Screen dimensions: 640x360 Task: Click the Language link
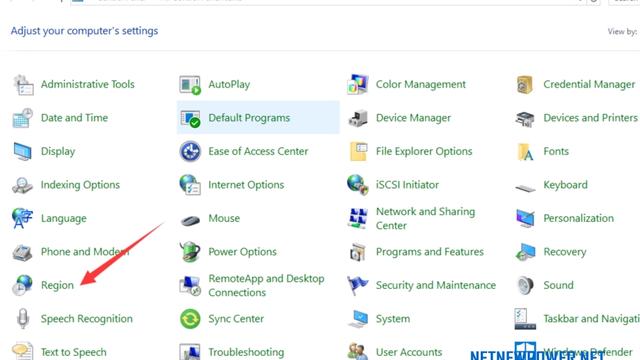tap(64, 218)
